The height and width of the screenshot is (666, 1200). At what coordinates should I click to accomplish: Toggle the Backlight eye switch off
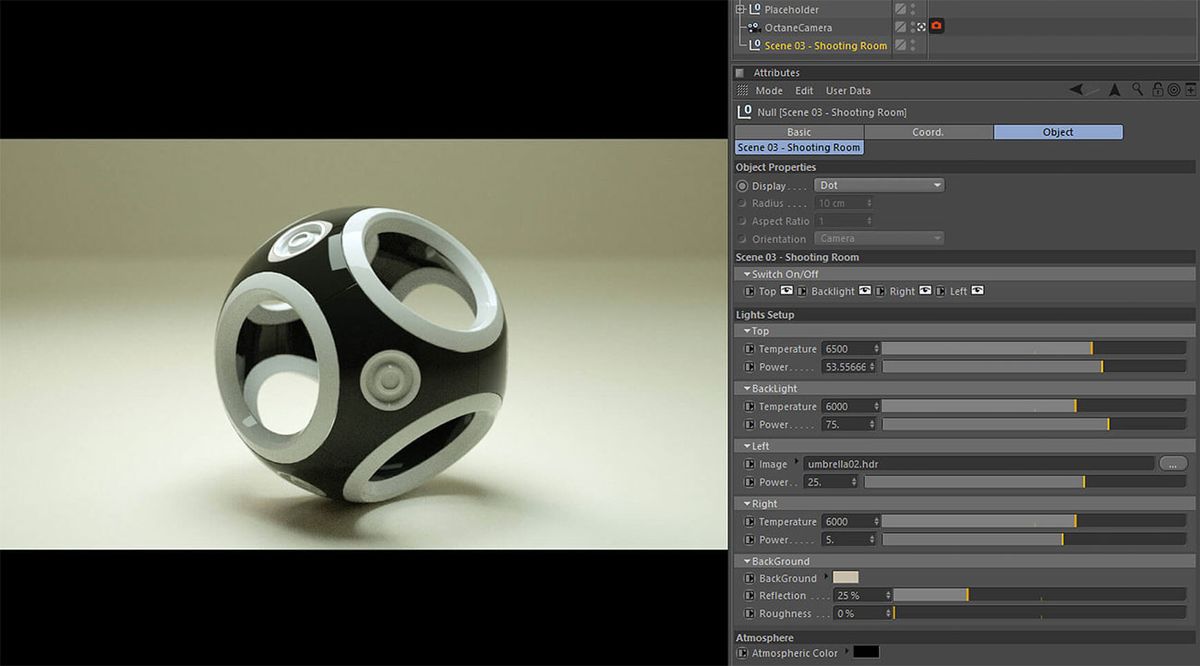866,291
